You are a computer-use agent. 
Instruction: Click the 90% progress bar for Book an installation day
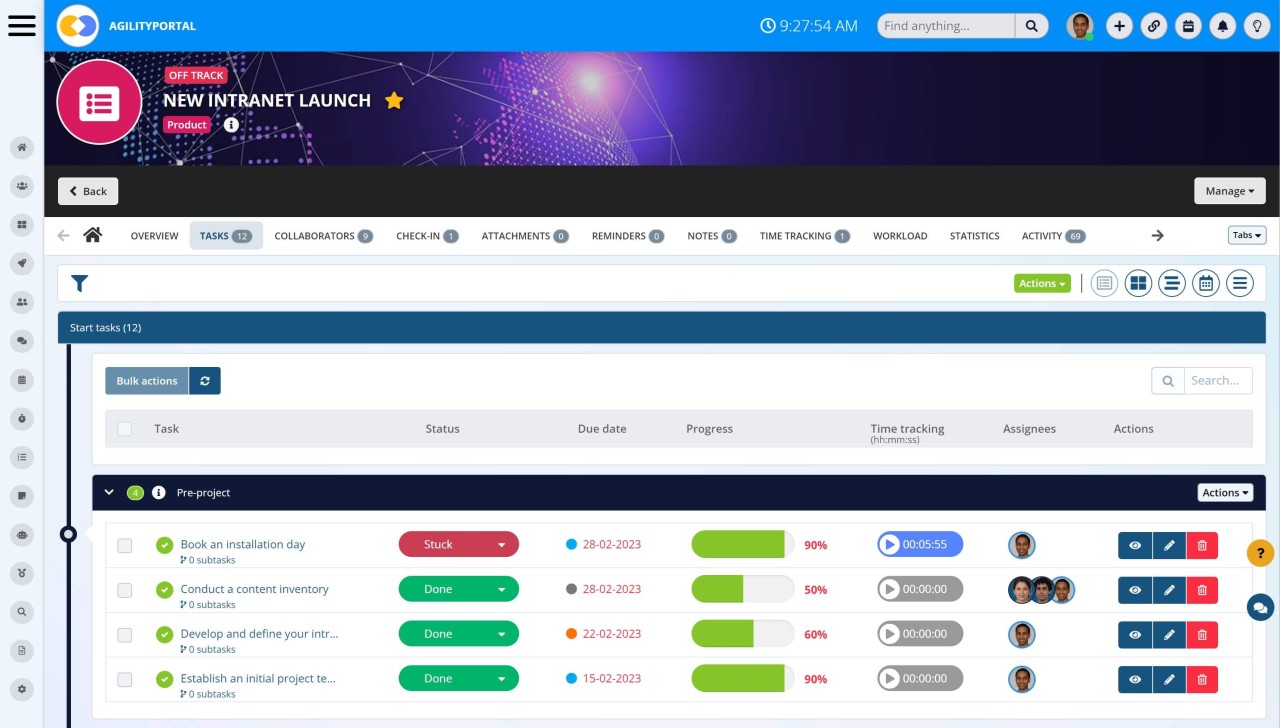741,544
